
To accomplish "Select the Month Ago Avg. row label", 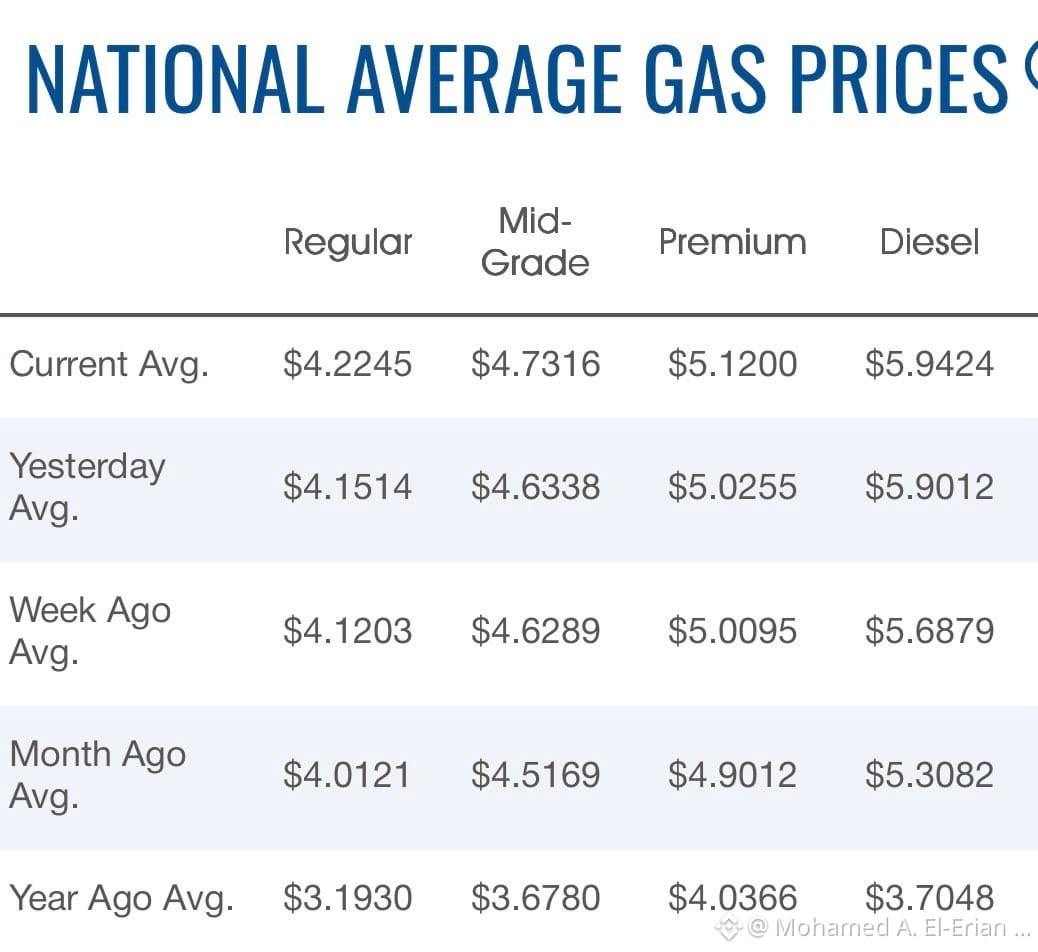I will (x=98, y=775).
